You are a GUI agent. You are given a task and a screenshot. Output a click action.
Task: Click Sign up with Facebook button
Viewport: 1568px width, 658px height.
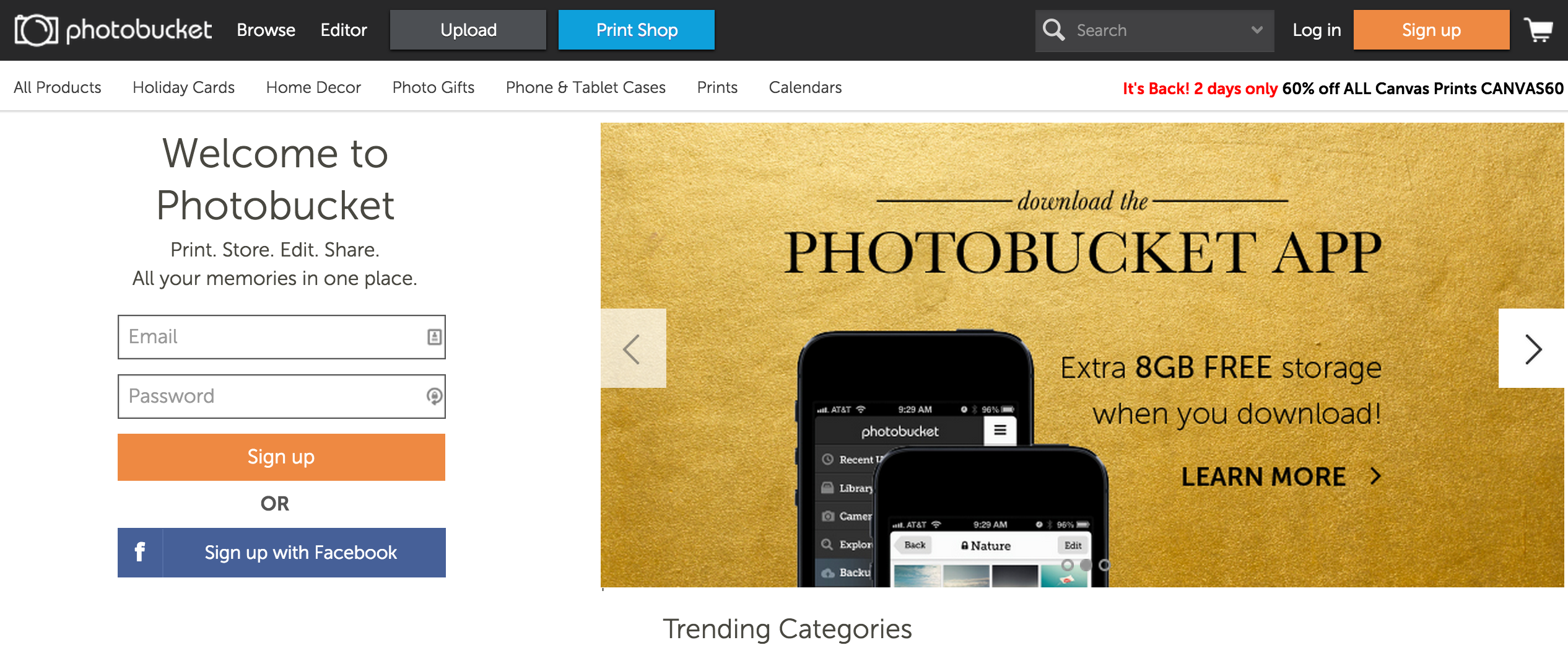[x=282, y=552]
